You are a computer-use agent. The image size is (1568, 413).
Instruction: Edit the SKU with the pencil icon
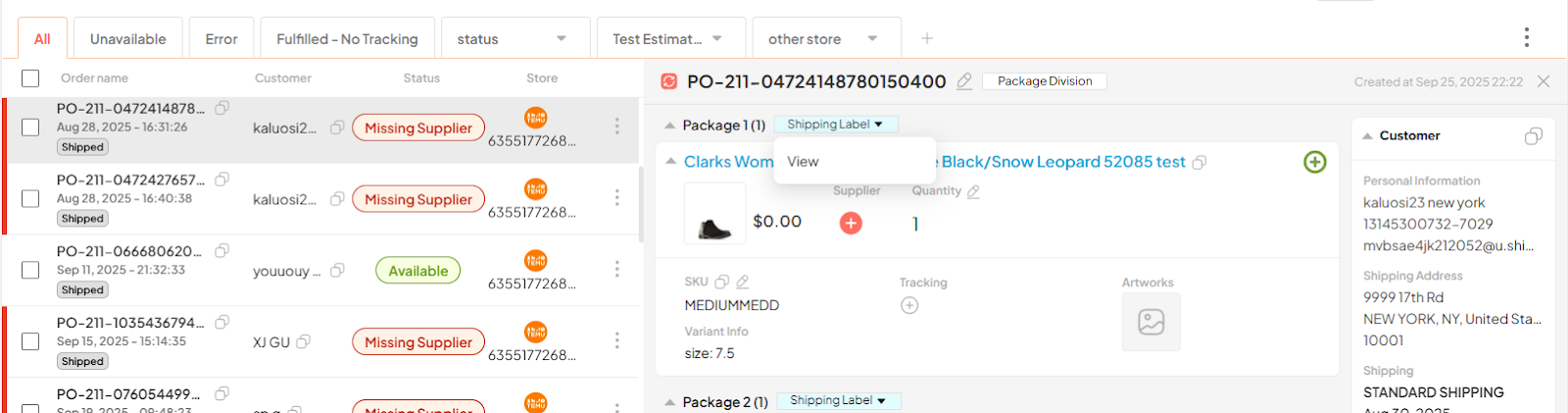coord(743,282)
